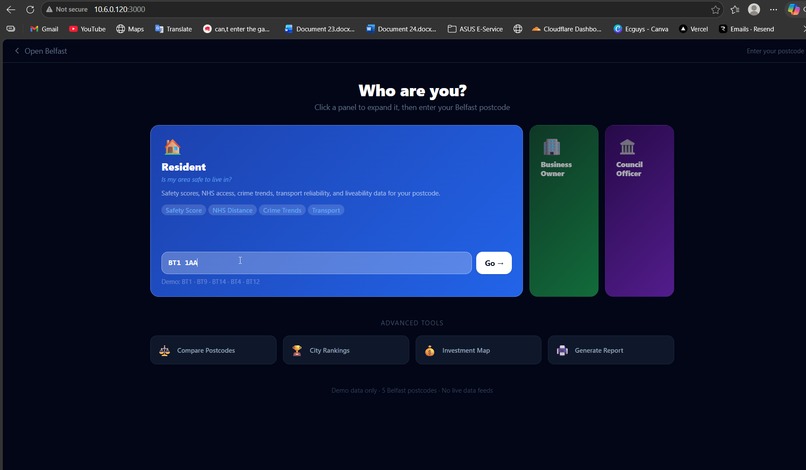Screen dimensions: 806x470
Task: Open the Vercel bookmark
Action: (x=693, y=29)
